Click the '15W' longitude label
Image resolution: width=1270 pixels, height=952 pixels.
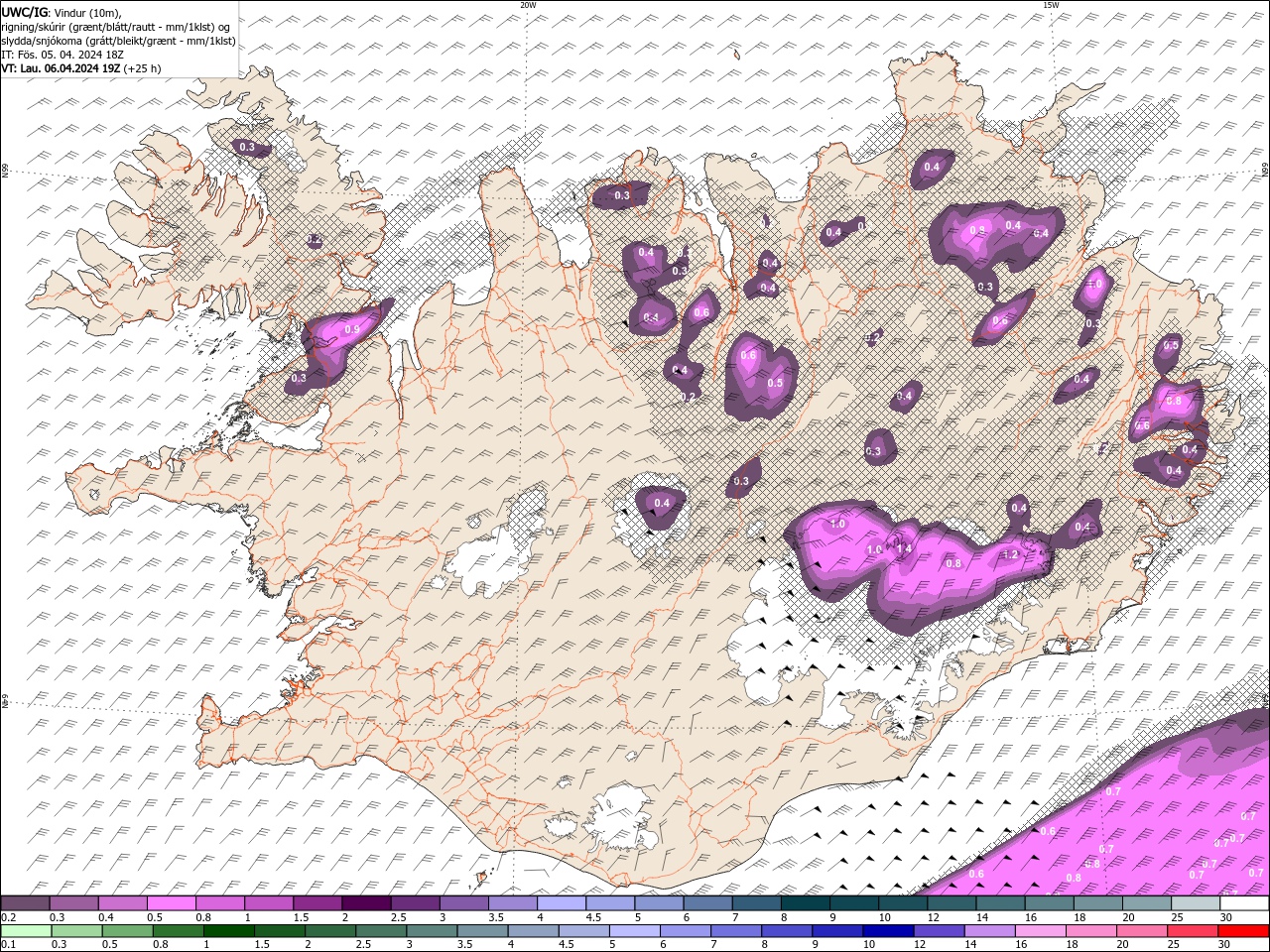point(1051,5)
